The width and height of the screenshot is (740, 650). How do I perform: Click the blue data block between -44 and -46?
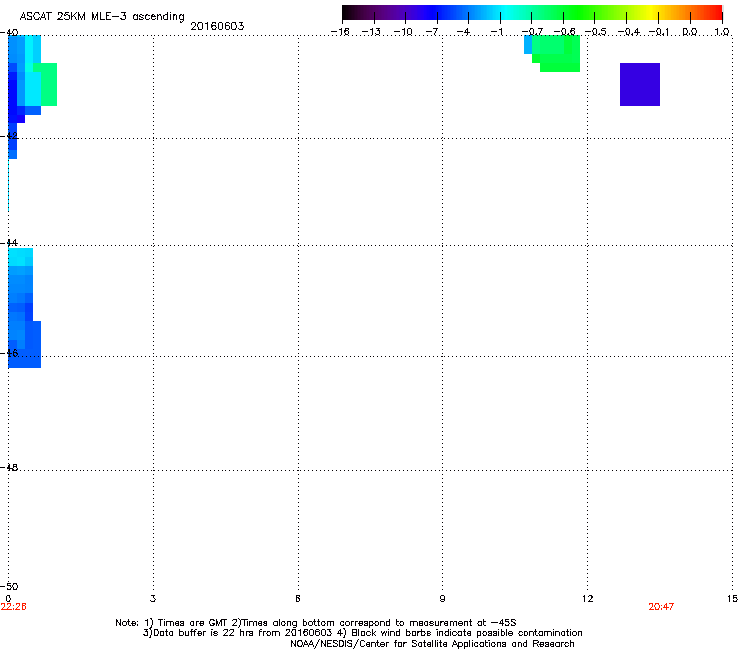pos(24,308)
